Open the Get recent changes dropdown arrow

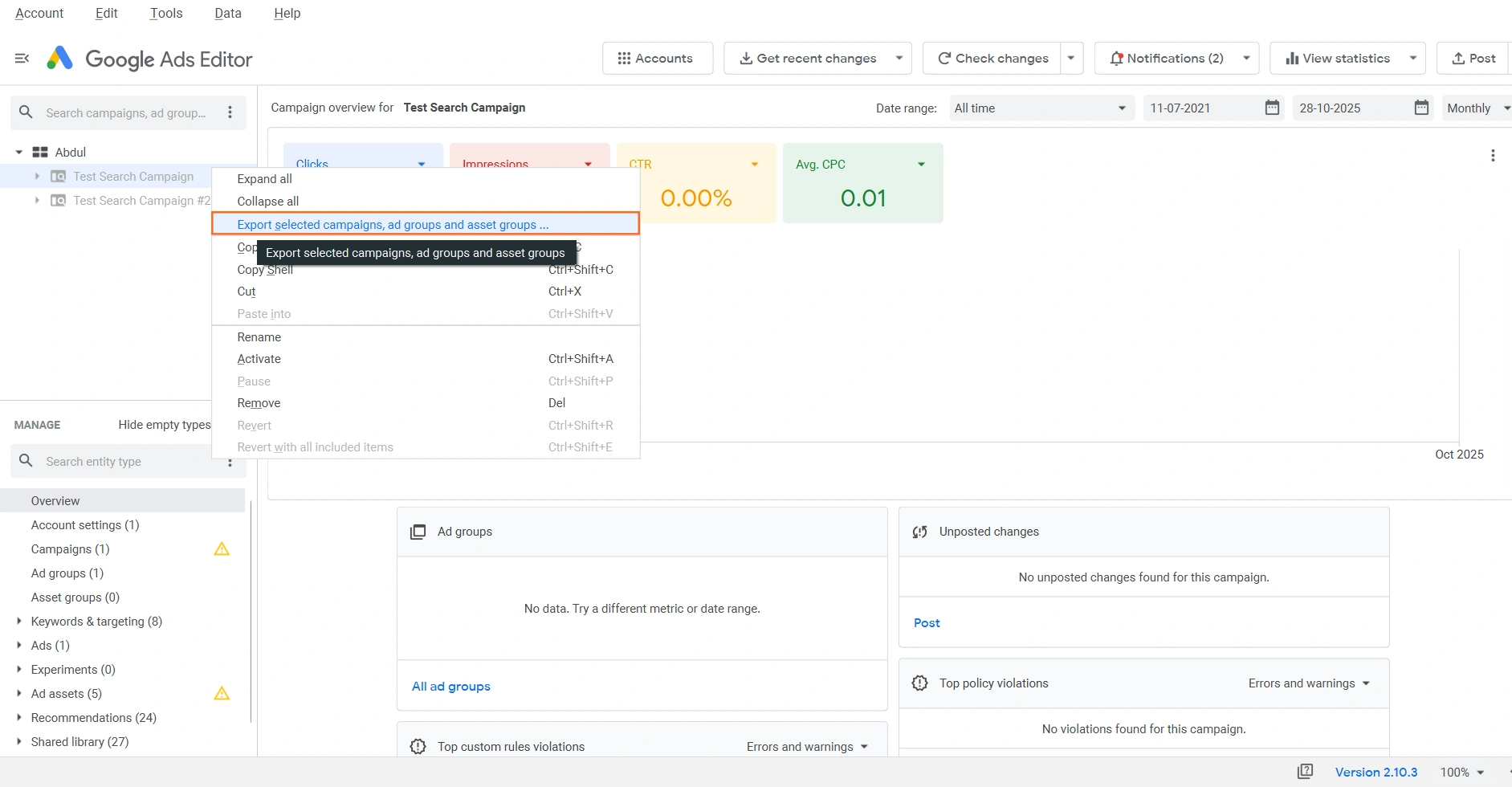point(899,59)
